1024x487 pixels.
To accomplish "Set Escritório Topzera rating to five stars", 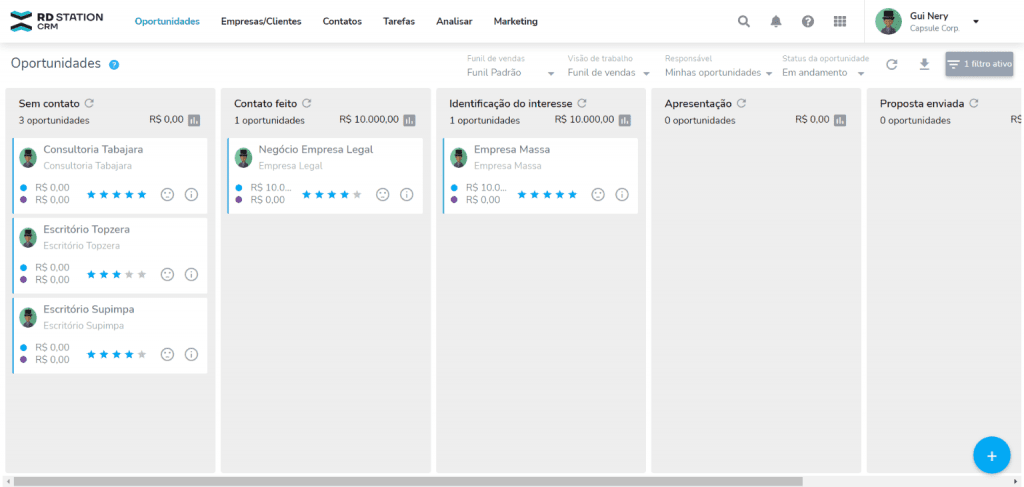I will click(142, 274).
